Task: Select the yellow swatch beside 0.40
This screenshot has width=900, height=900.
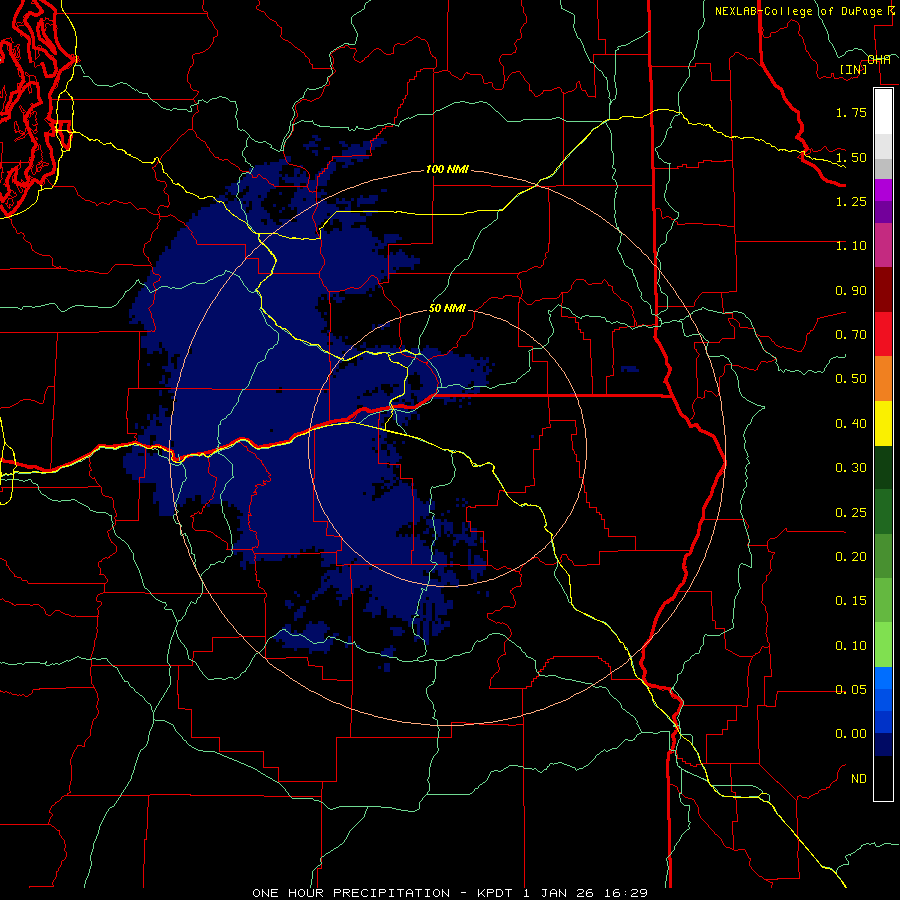Action: coord(883,423)
